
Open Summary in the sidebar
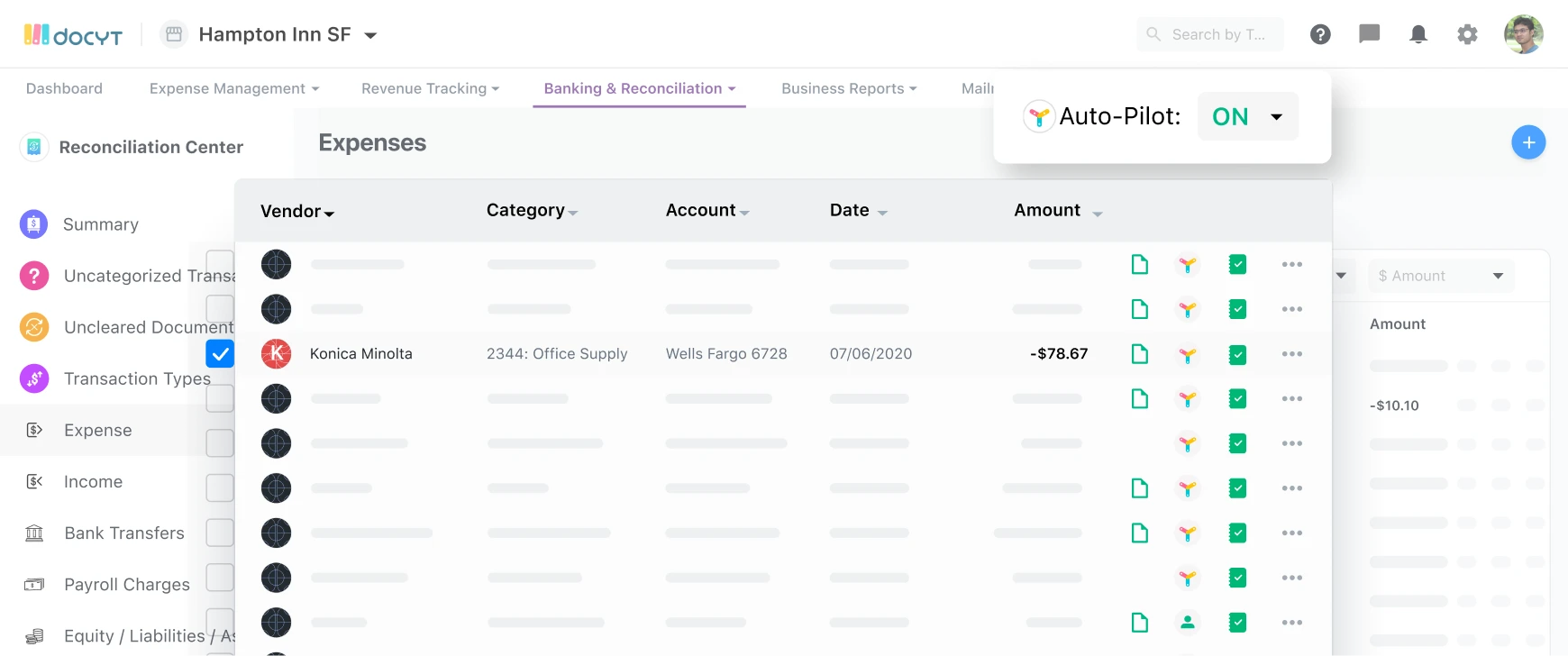click(x=101, y=224)
